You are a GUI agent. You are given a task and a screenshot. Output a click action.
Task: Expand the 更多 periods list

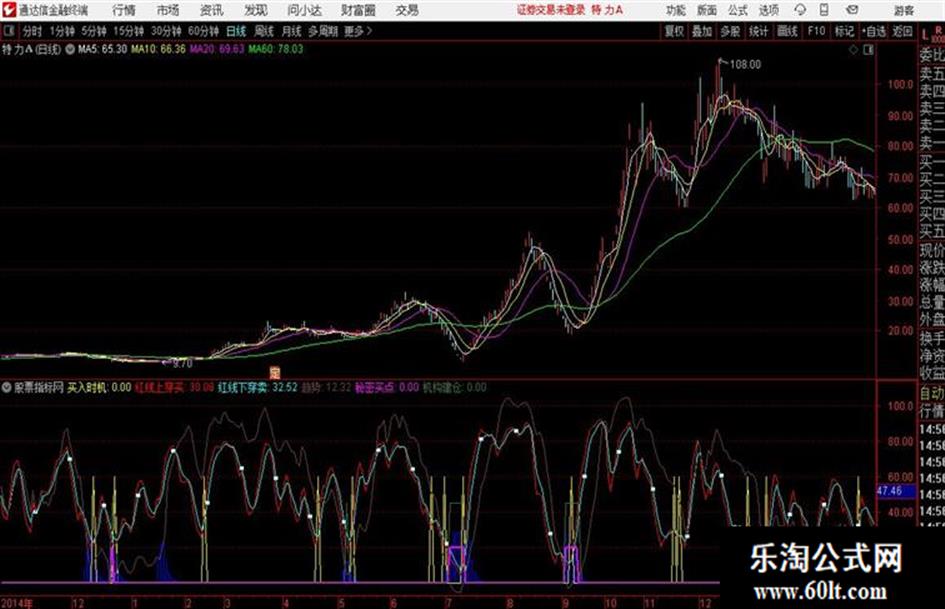[358, 31]
